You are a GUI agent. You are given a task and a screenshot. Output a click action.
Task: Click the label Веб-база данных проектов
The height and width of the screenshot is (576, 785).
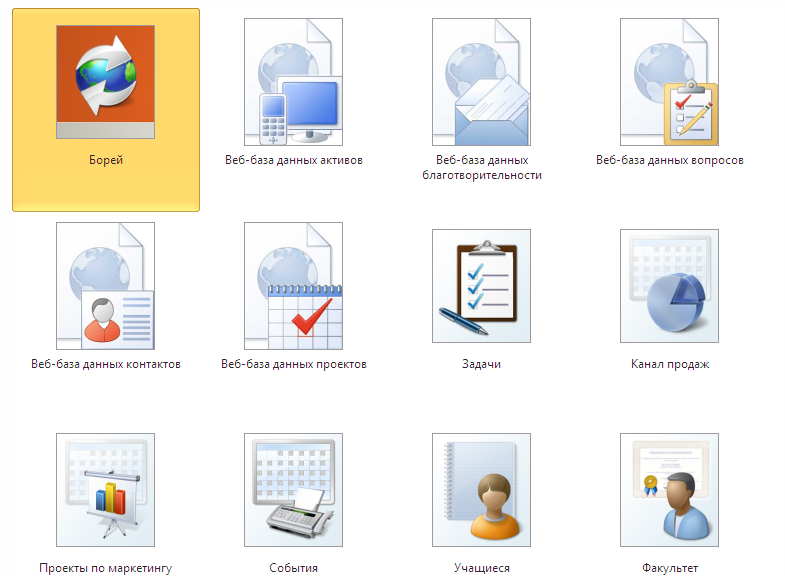[x=294, y=364]
